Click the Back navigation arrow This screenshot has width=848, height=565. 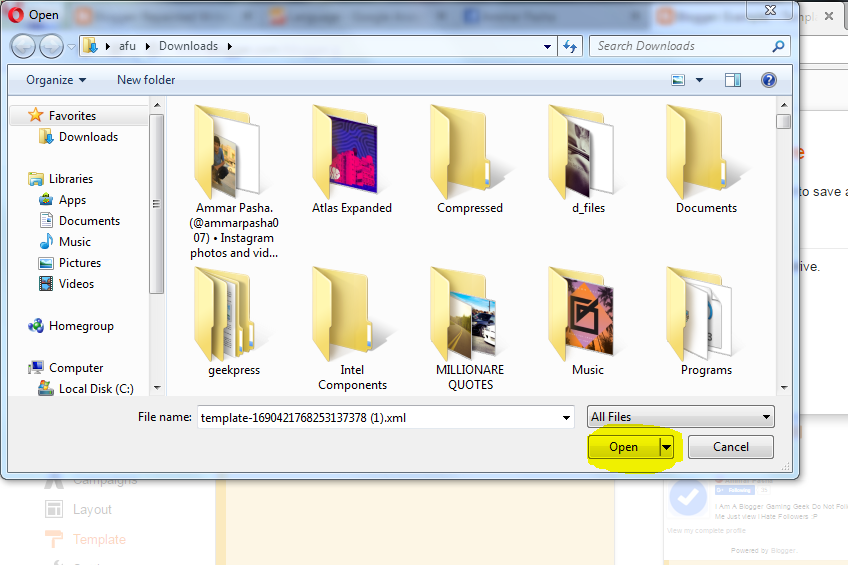click(x=23, y=46)
